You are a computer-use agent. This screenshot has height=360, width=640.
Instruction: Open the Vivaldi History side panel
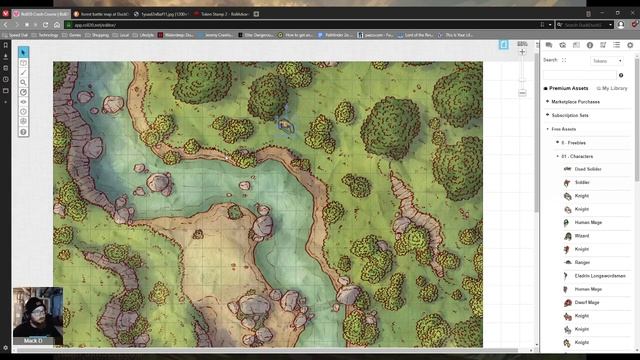(5, 79)
